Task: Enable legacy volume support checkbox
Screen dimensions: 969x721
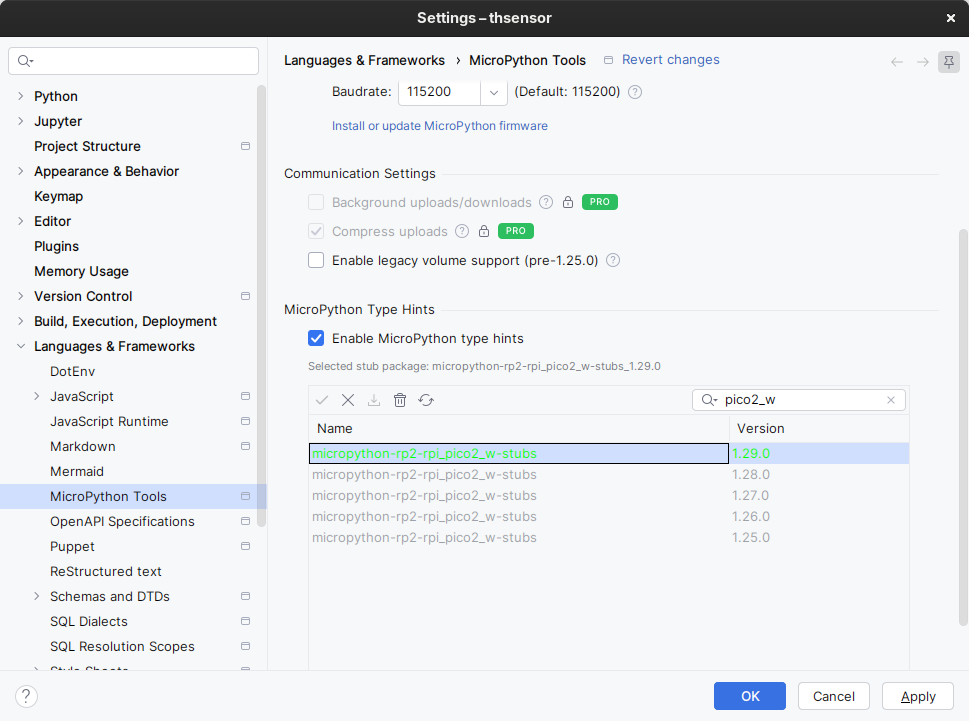Action: (x=316, y=260)
